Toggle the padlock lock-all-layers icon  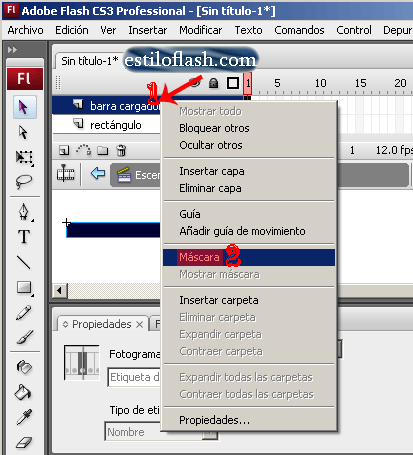click(x=214, y=83)
